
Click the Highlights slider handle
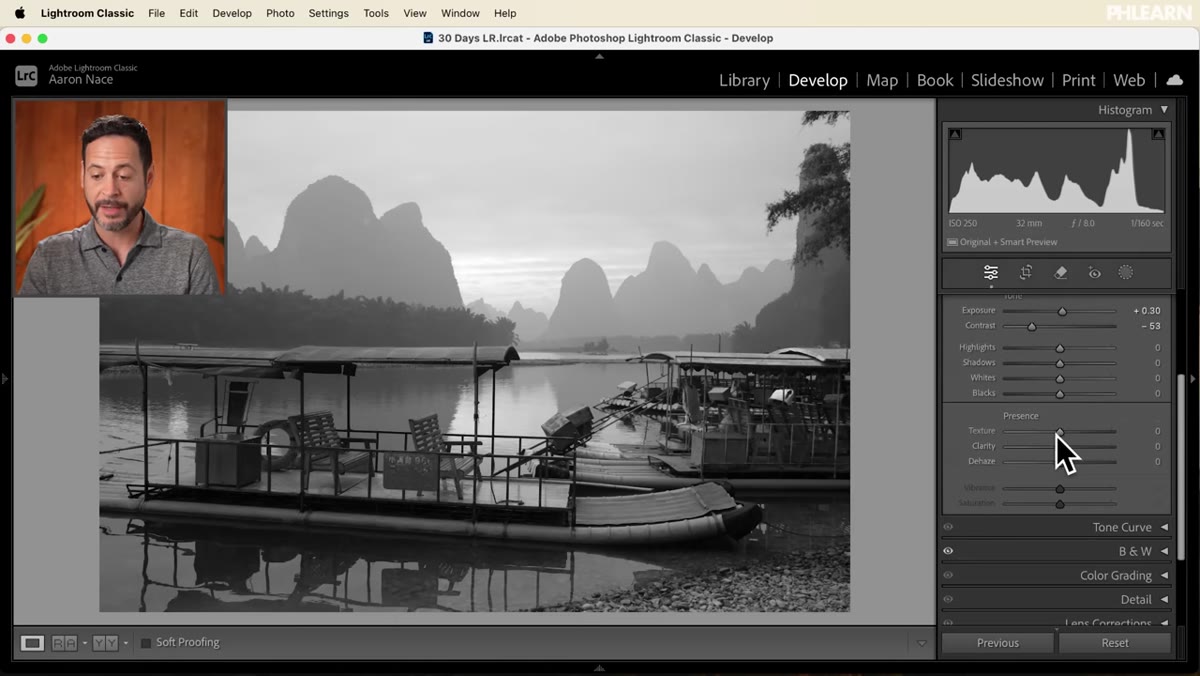1059,348
